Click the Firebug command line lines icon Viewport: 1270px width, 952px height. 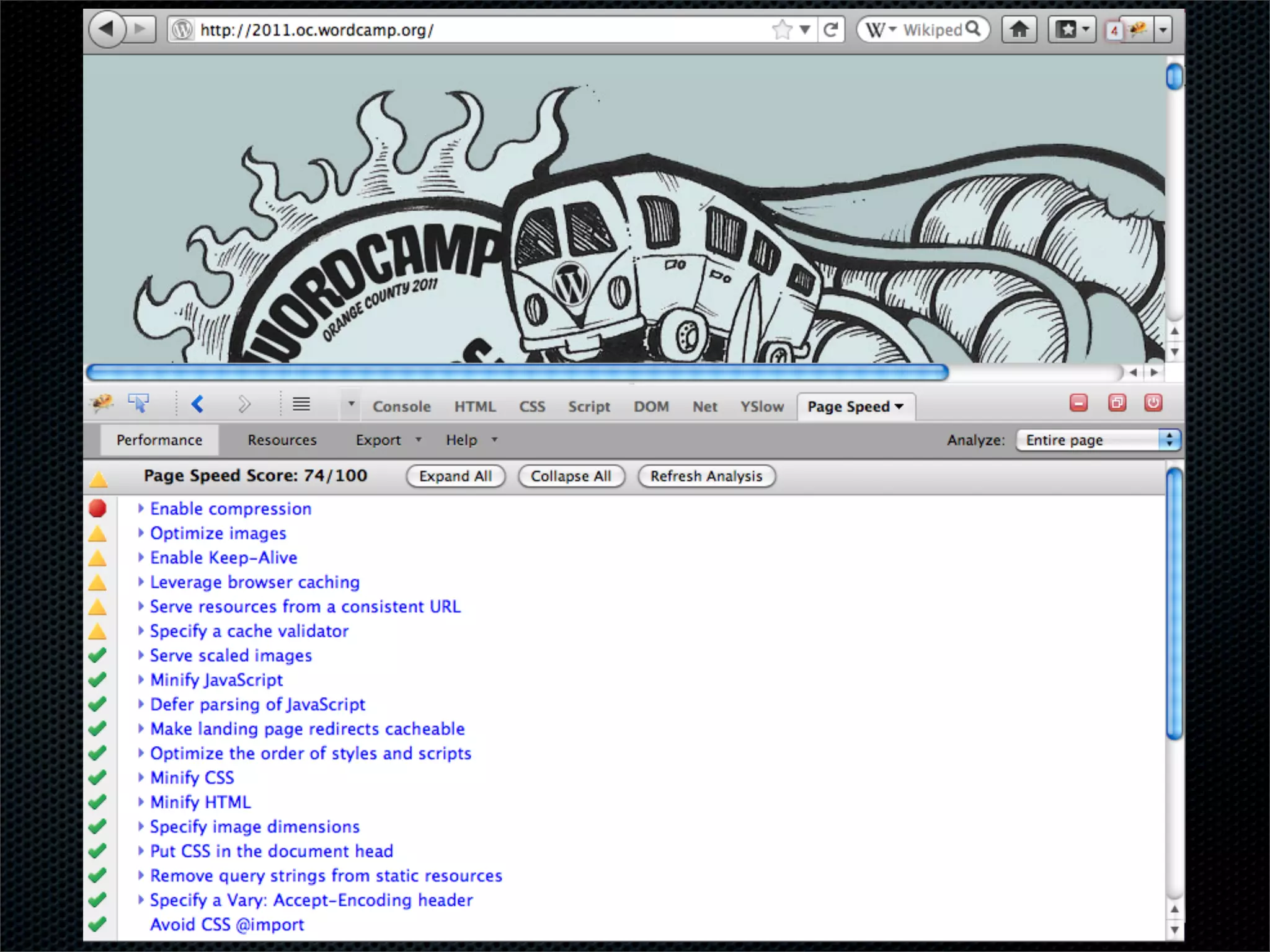tap(301, 404)
